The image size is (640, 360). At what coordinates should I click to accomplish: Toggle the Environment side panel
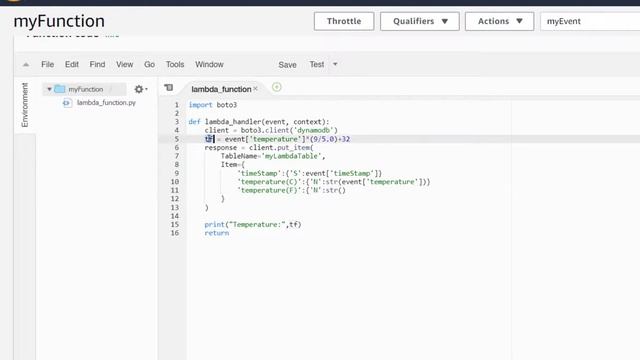tap(25, 105)
